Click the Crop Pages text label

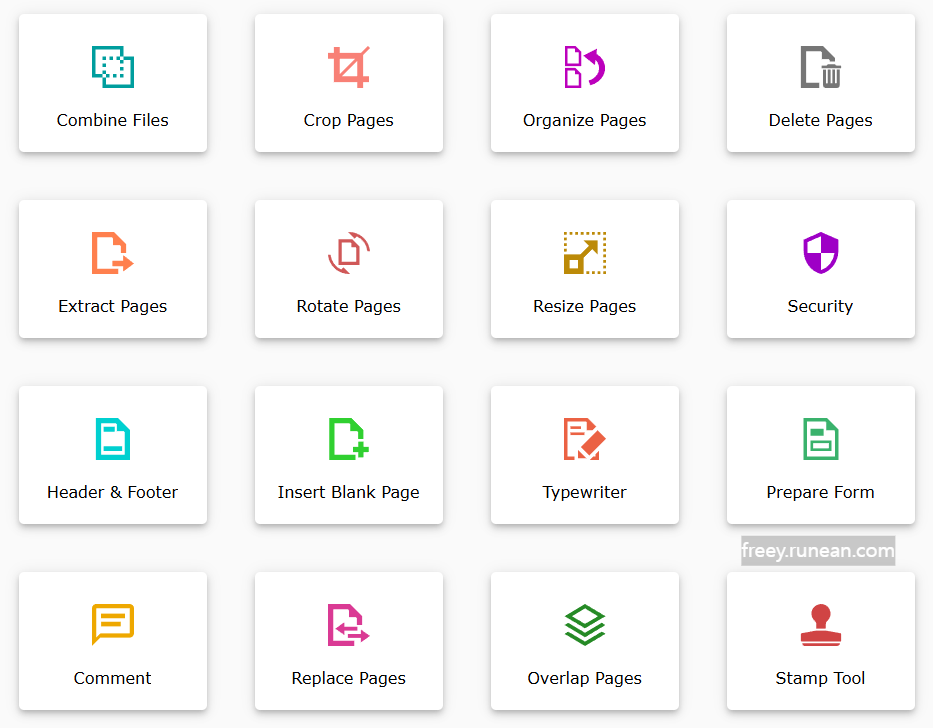(x=348, y=120)
